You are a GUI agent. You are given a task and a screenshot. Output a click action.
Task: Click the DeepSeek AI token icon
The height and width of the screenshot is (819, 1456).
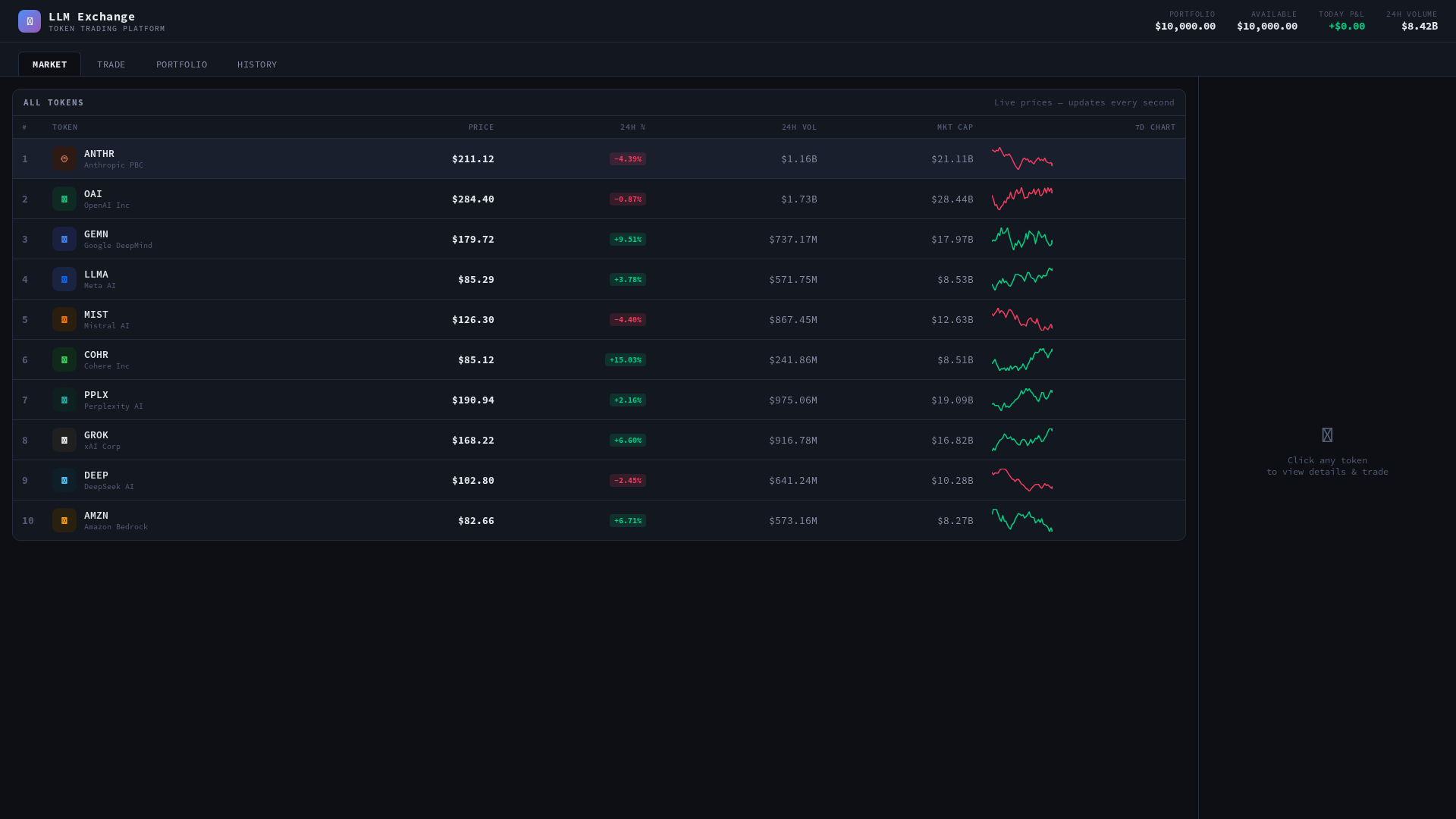64,480
